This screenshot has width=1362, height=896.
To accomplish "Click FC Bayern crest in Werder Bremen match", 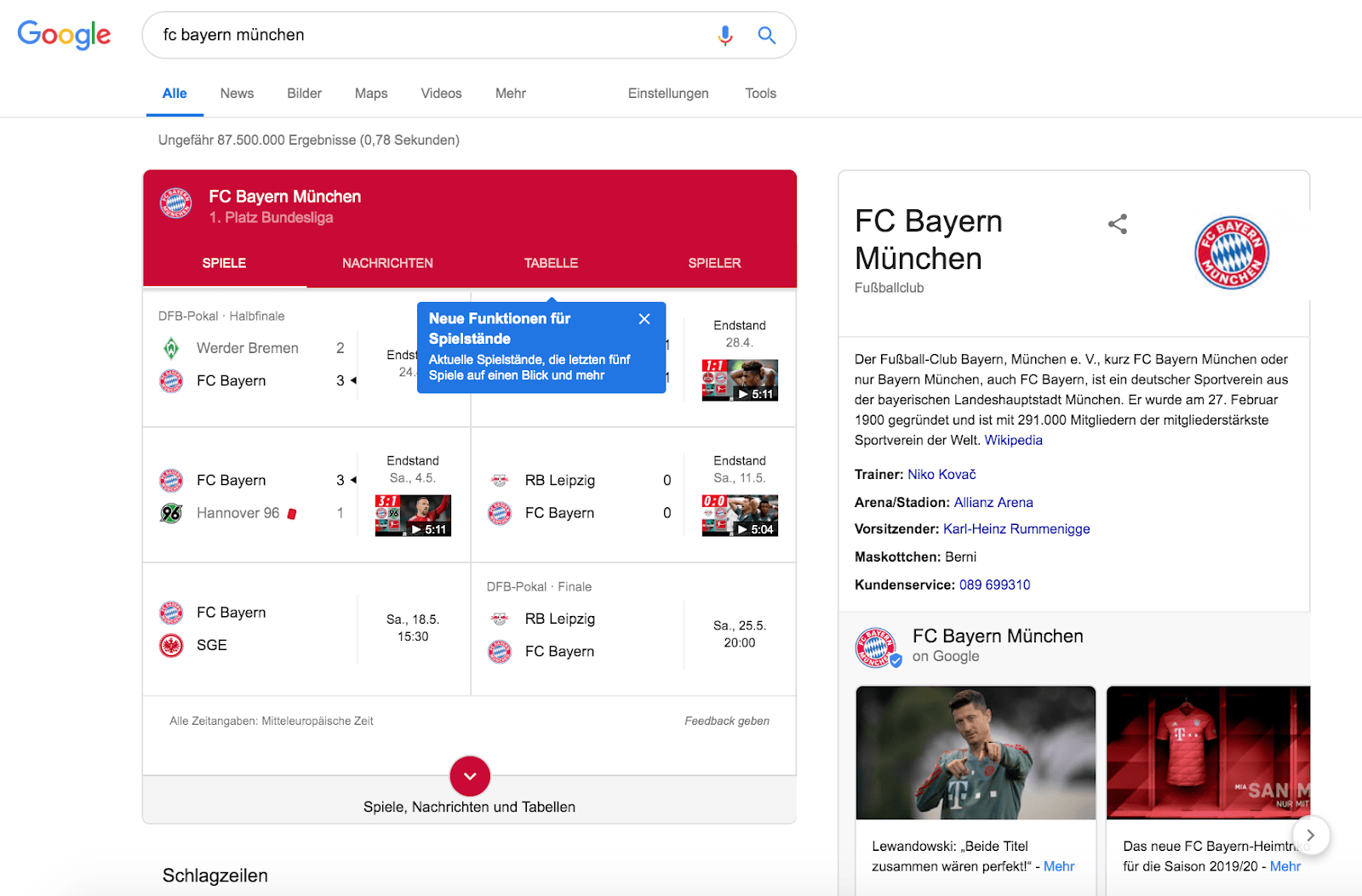I will (171, 380).
